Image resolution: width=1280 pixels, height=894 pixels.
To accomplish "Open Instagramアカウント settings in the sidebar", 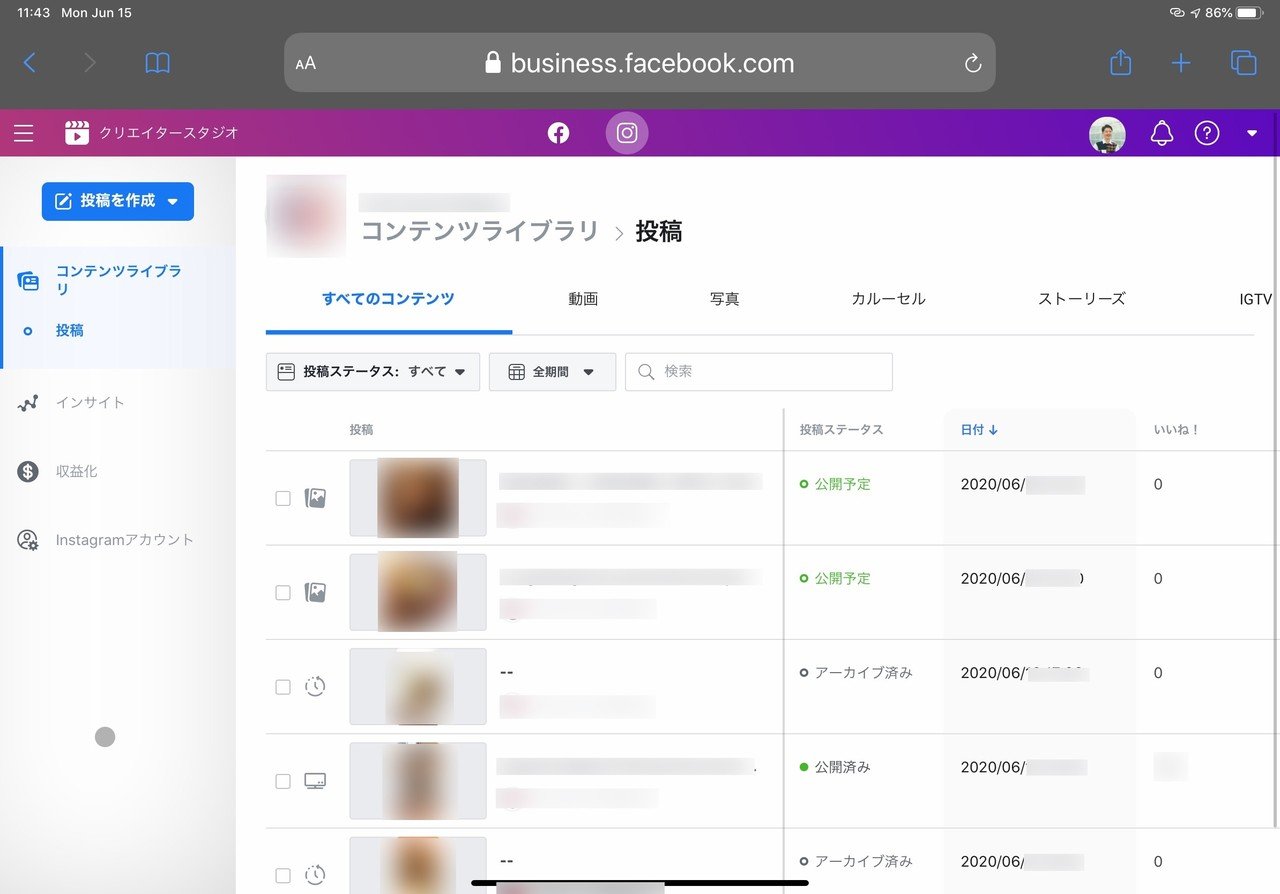I will coord(122,539).
